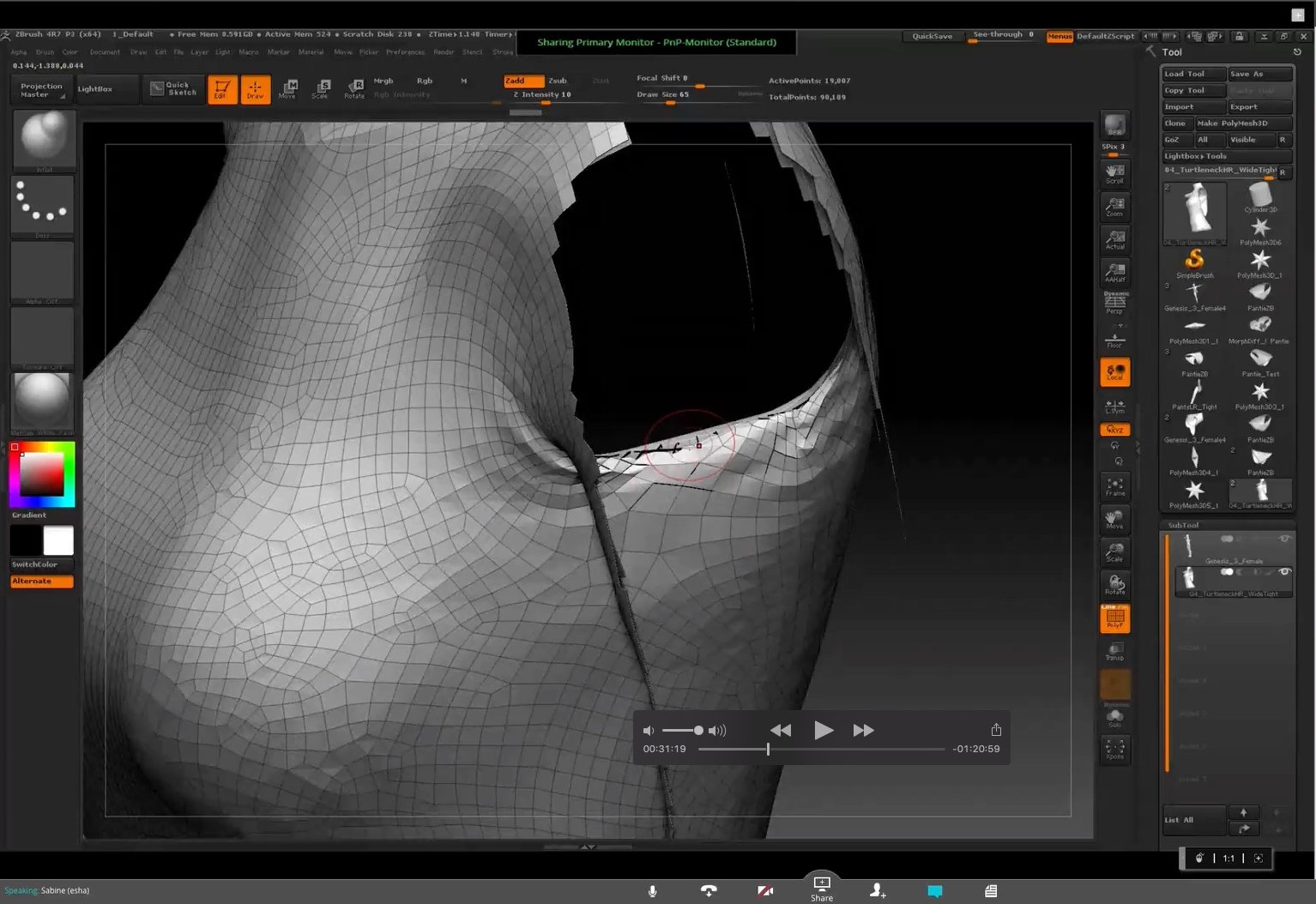Toggle 04_TurtleneckHR_WideTight subtool visibility eye
This screenshot has height=904, width=1316.
click(1284, 571)
